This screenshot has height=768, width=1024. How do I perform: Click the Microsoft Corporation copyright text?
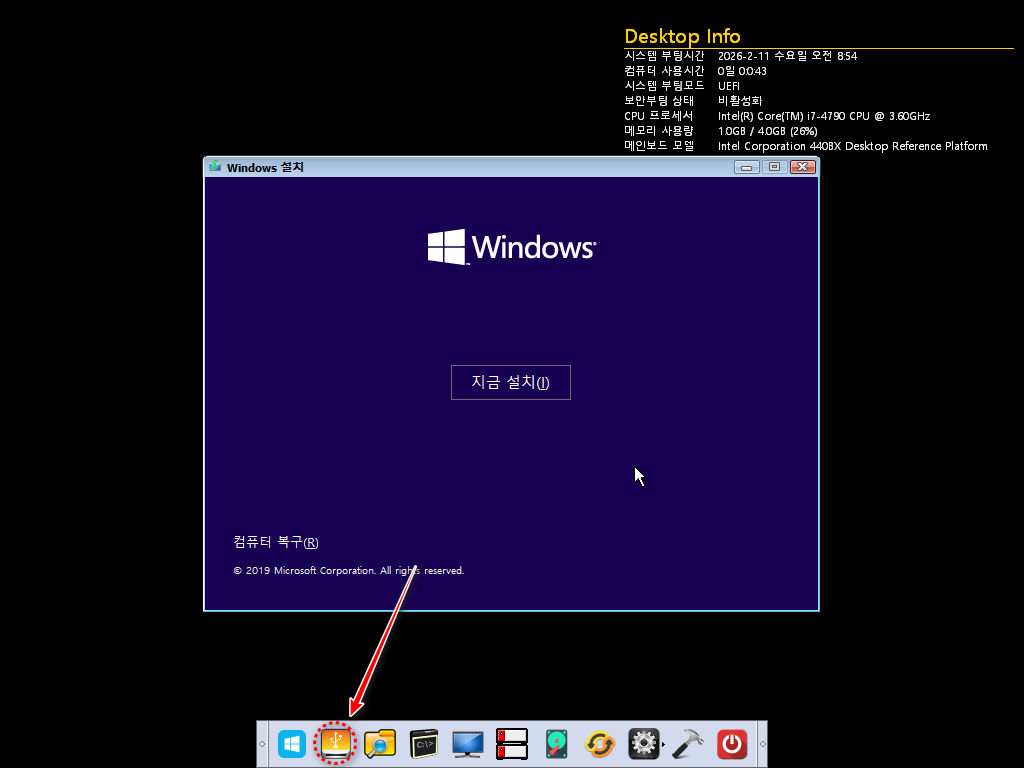tap(349, 571)
